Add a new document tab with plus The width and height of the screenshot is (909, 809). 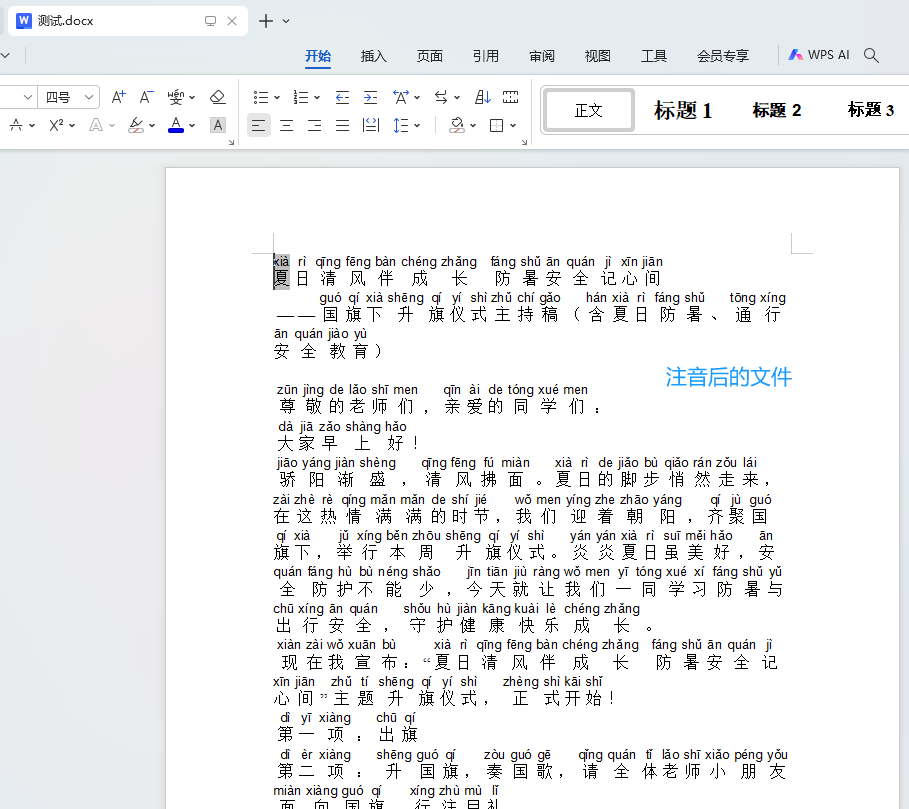(266, 21)
